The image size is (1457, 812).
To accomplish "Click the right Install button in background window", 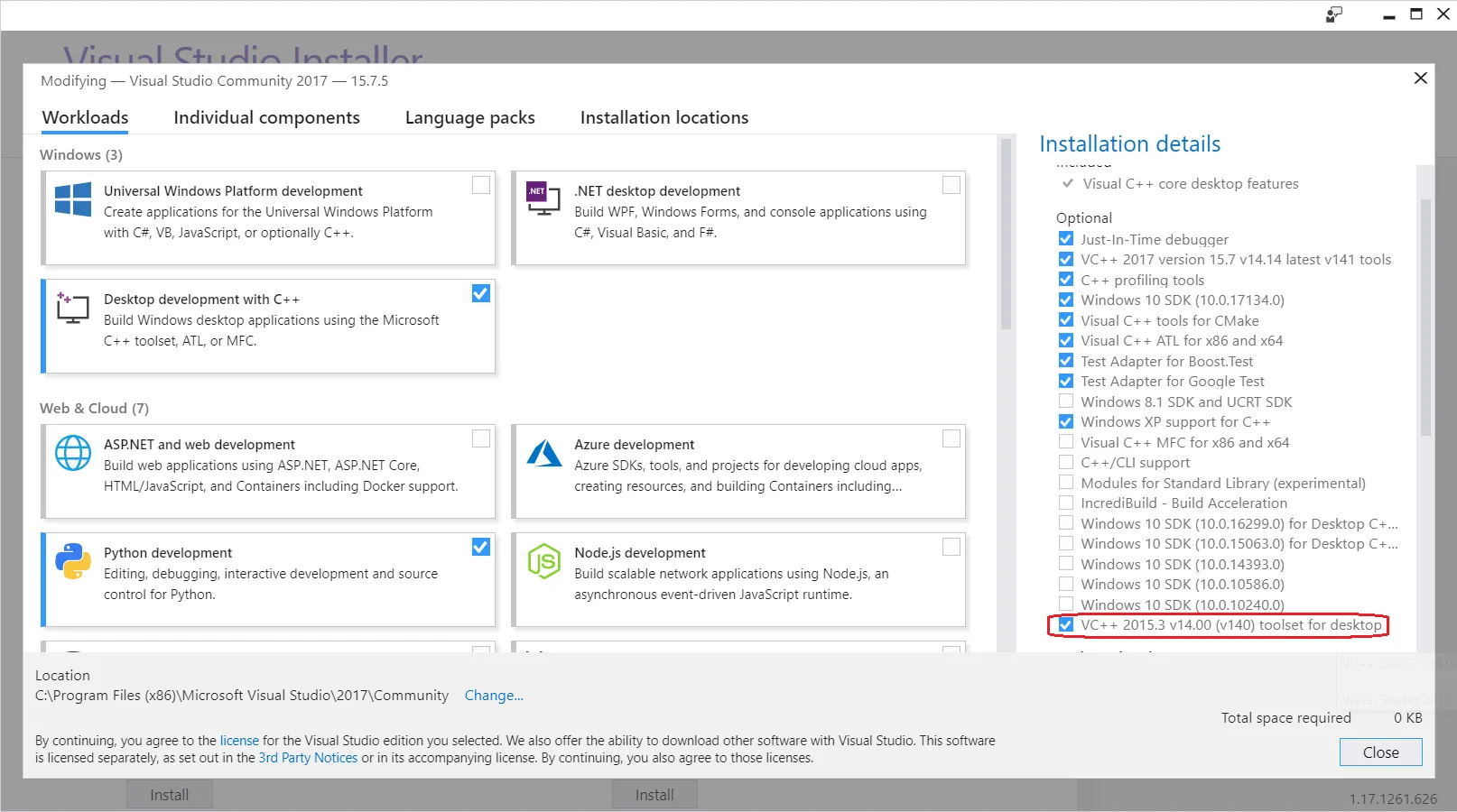I will coord(654,795).
